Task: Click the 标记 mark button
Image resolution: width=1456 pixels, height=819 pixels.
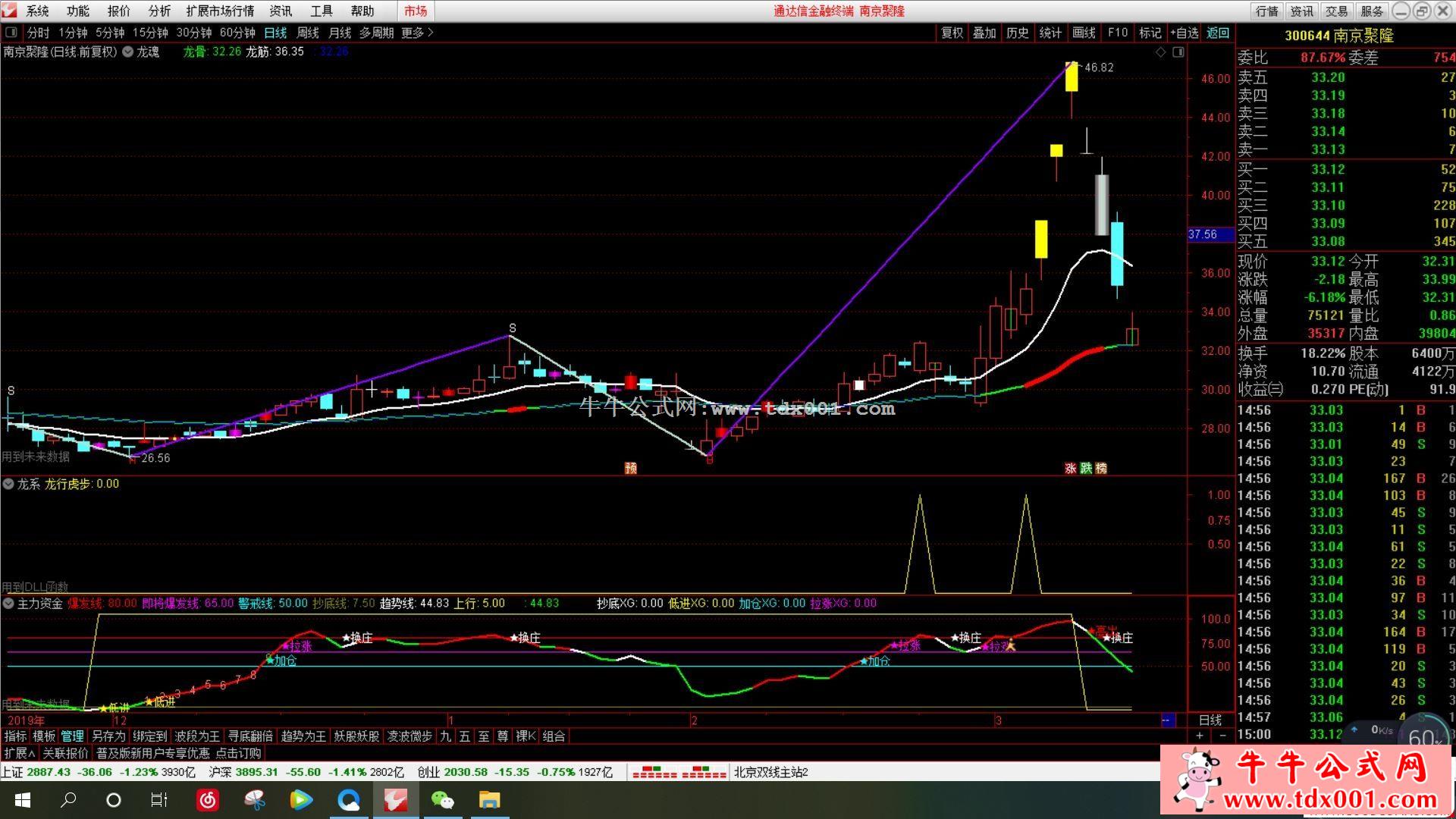Action: pyautogui.click(x=1150, y=33)
